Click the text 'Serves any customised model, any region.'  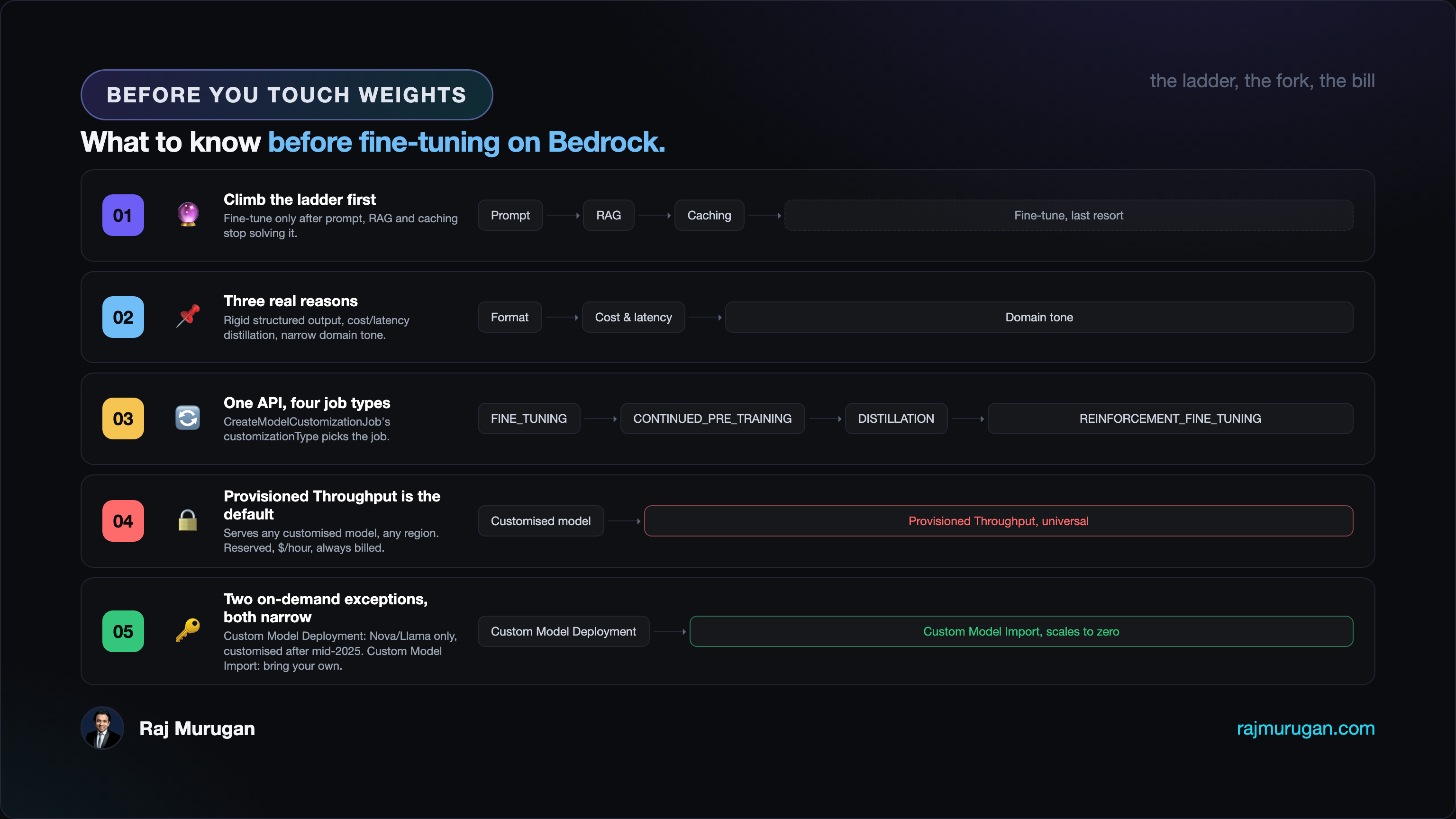click(331, 533)
